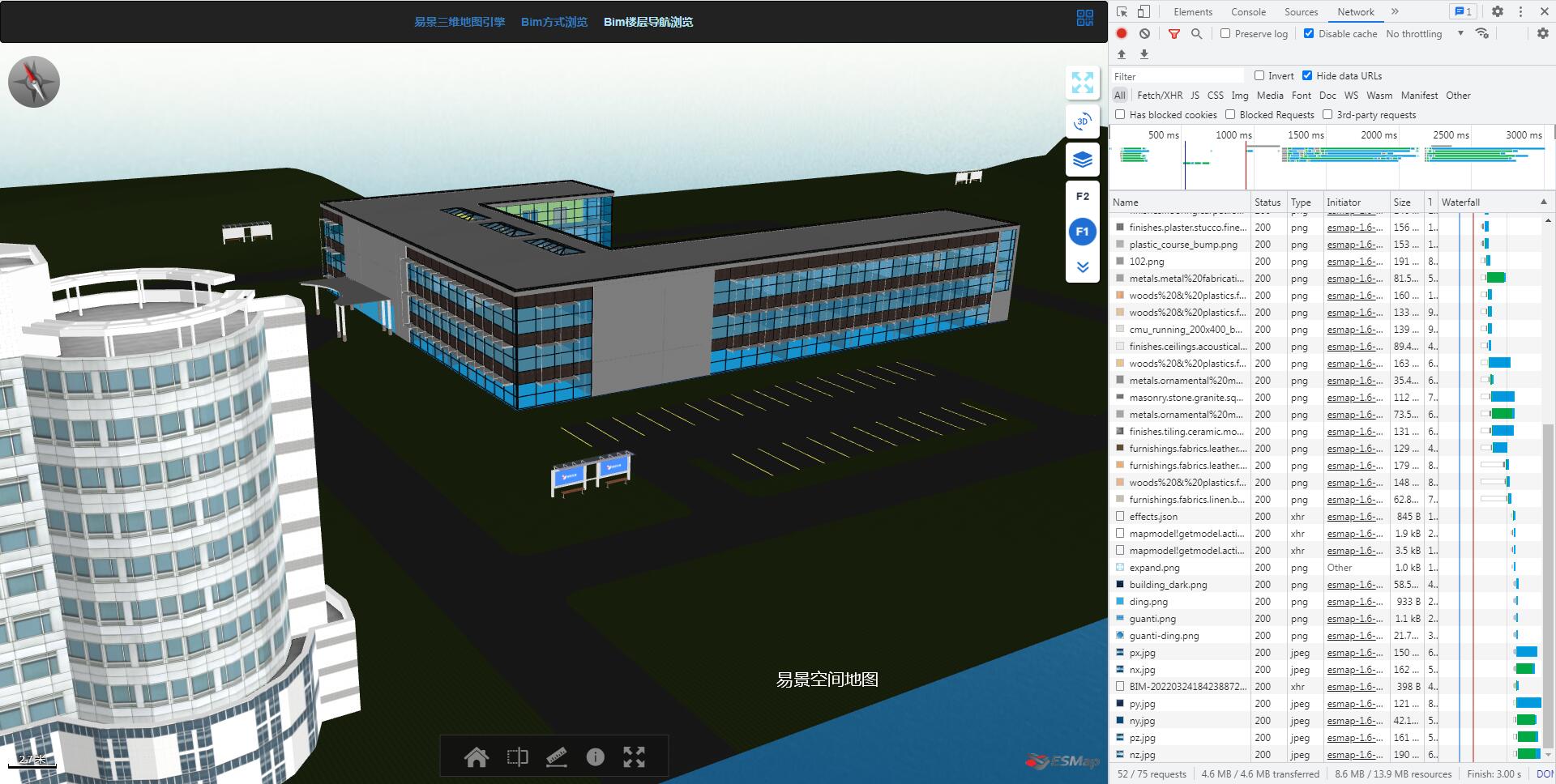Uncheck the Hide data URLs checkbox

coord(1307,75)
